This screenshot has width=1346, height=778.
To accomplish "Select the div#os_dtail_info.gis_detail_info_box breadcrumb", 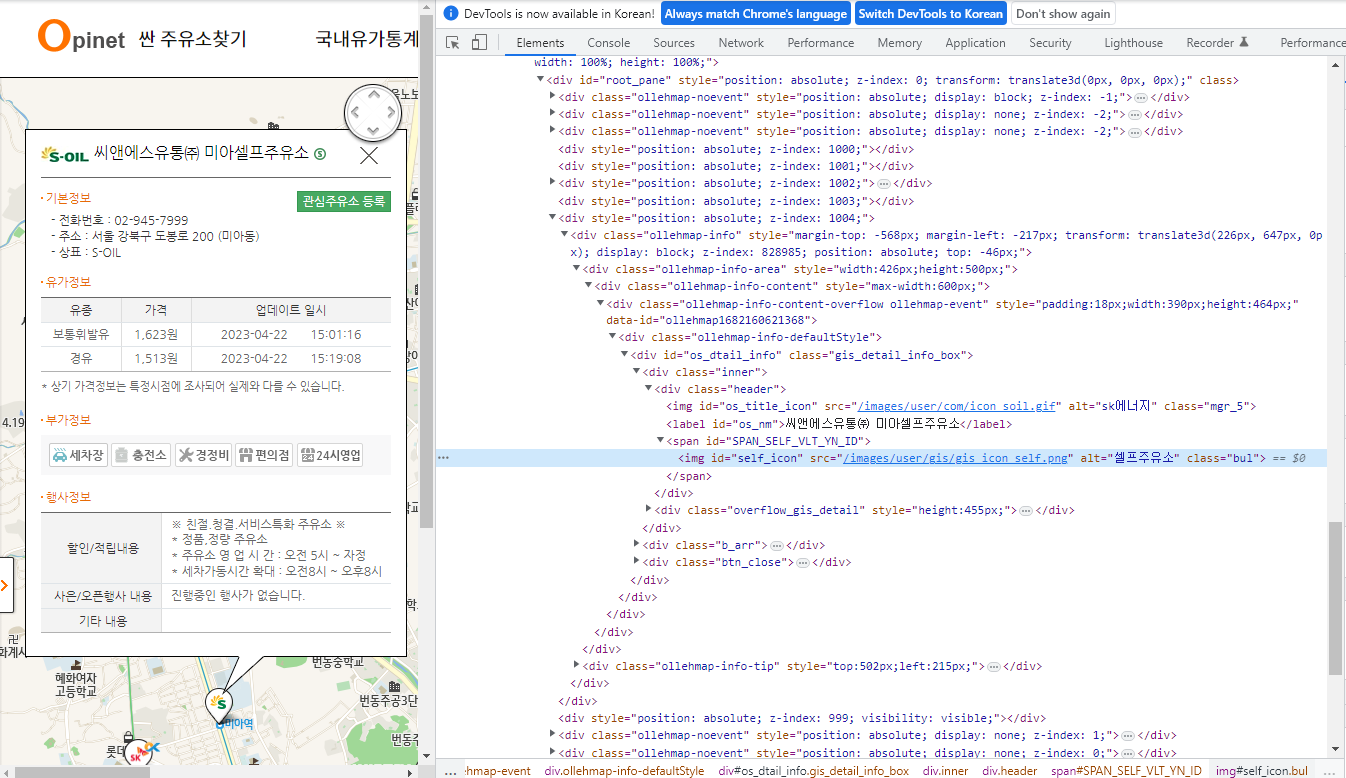I will [x=813, y=771].
